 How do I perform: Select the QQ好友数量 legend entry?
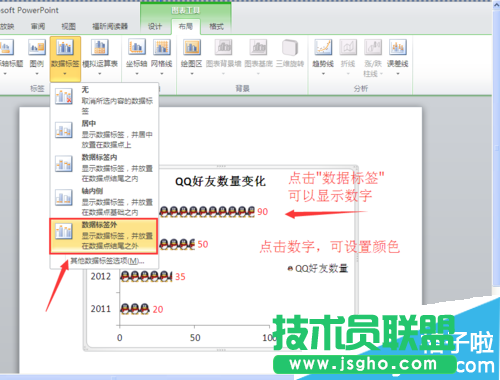pyautogui.click(x=318, y=268)
